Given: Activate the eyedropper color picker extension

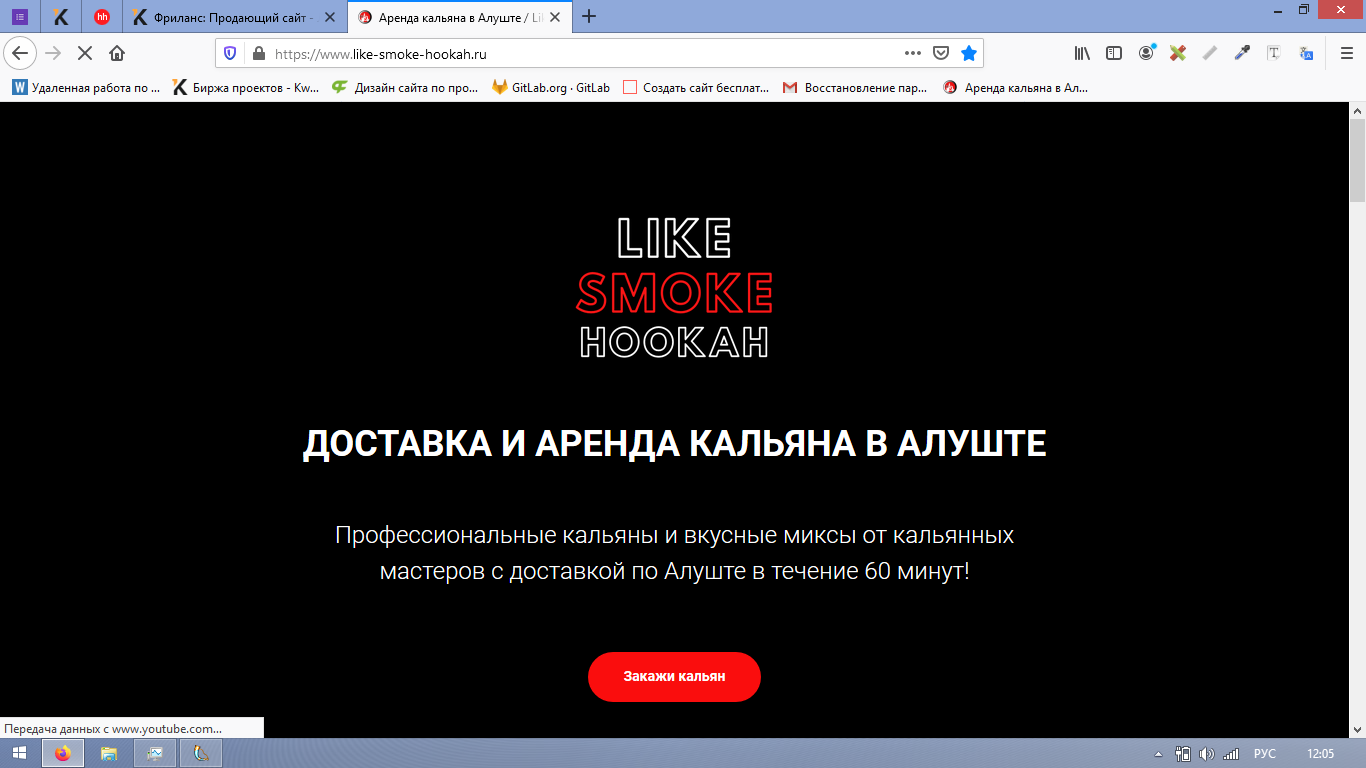Looking at the screenshot, I should pyautogui.click(x=1242, y=53).
